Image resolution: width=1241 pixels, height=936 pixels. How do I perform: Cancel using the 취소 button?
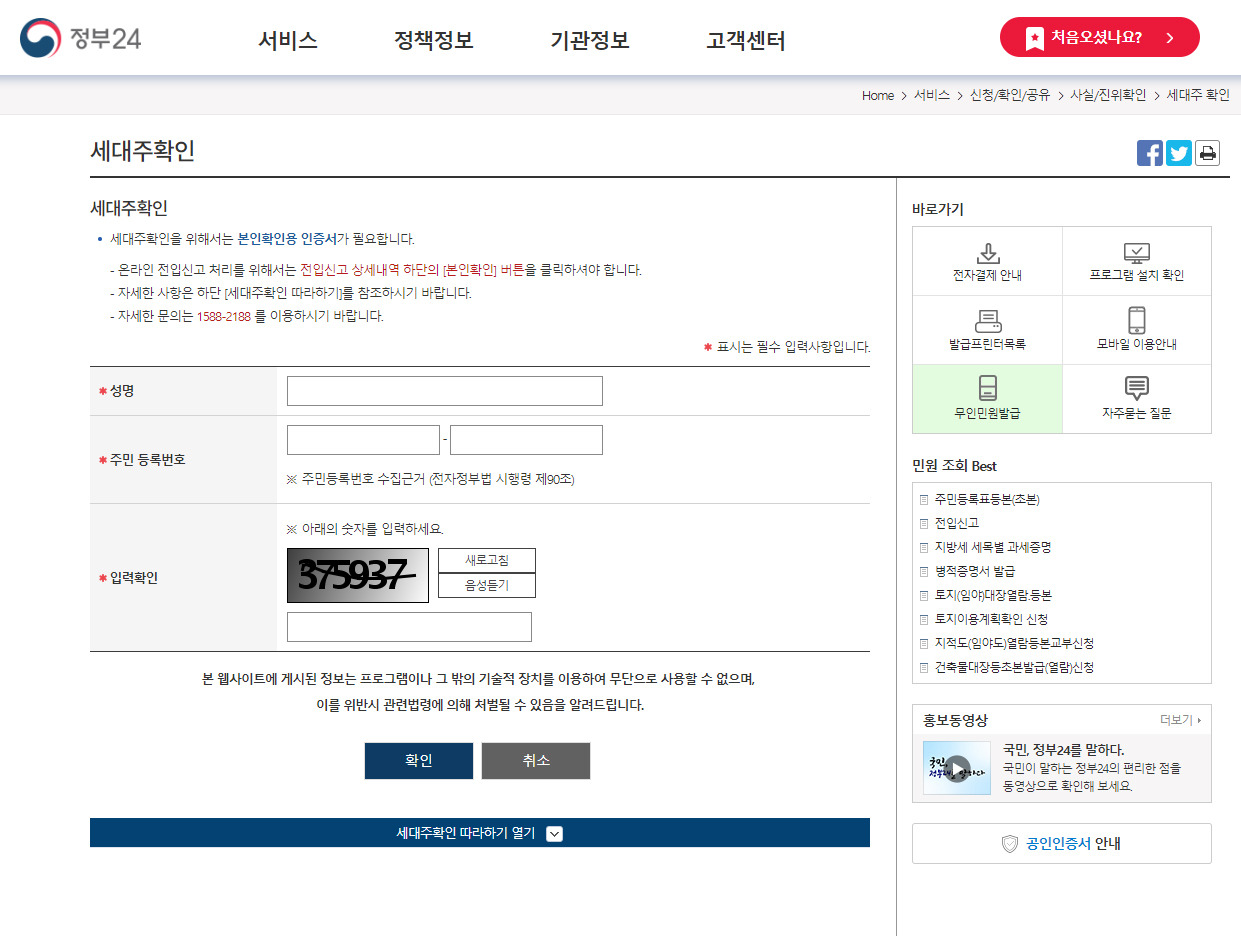pos(535,760)
